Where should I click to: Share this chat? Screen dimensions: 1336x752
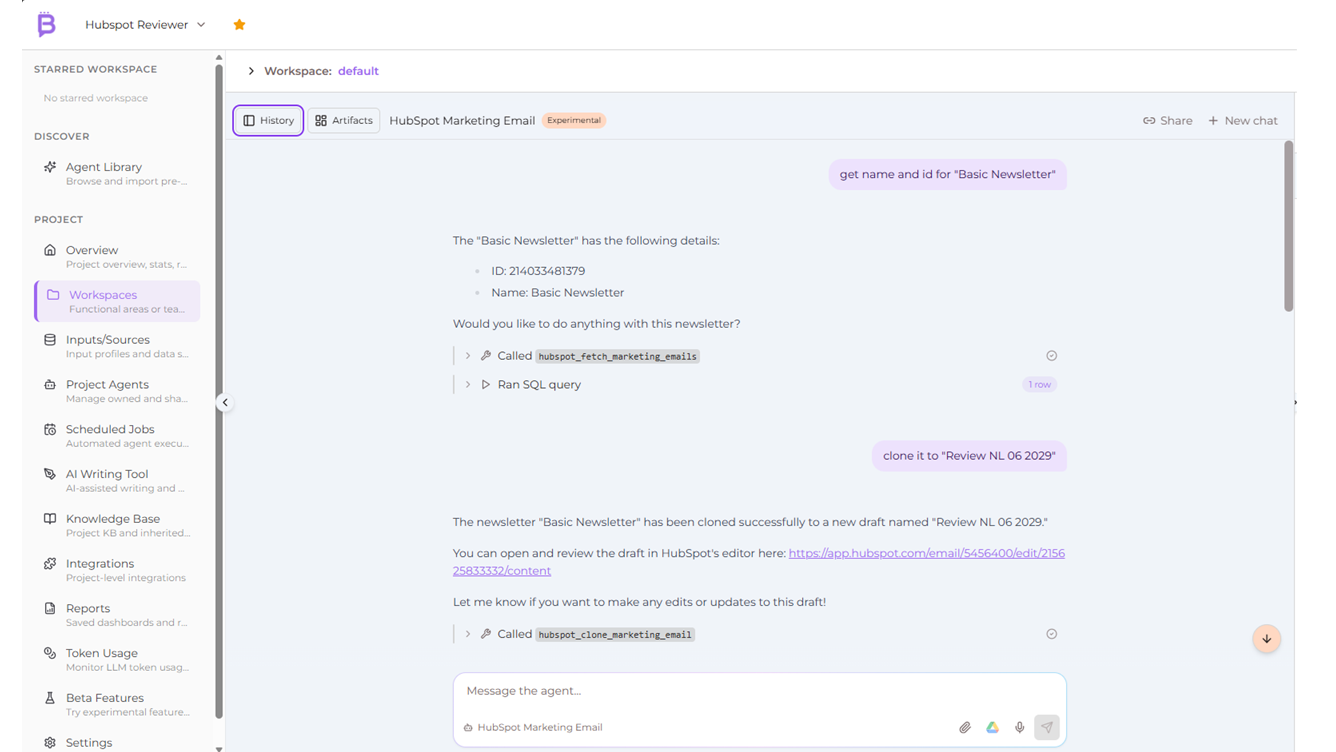pyautogui.click(x=1168, y=120)
